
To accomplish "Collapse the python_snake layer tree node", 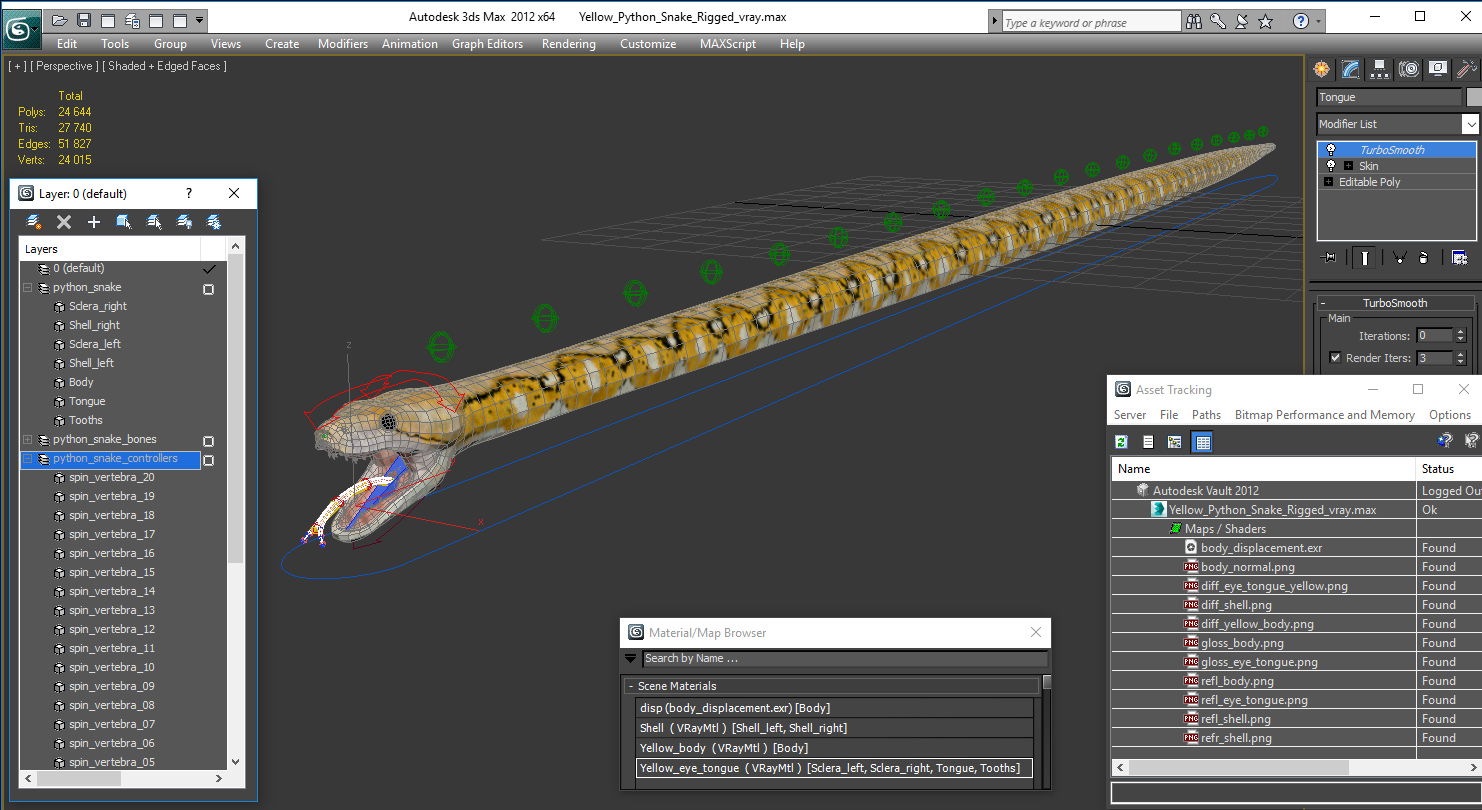I will [x=28, y=288].
